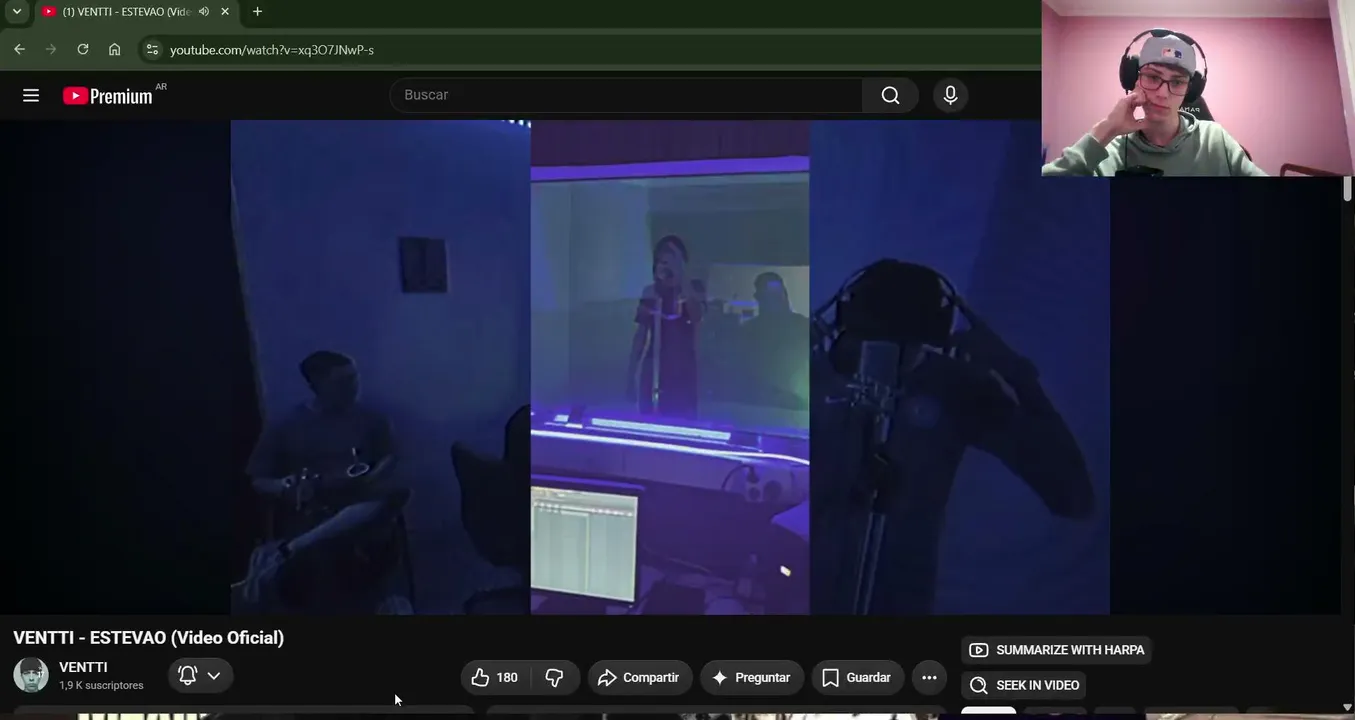
Task: Open a new browser tab
Action: (257, 12)
